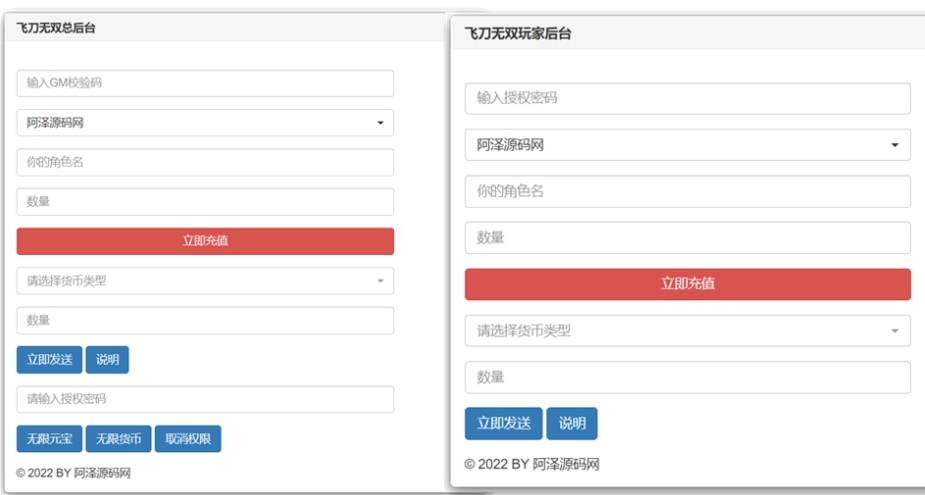
Task: Click 数量 field below currency type in 玩家后台
Action: tap(687, 377)
